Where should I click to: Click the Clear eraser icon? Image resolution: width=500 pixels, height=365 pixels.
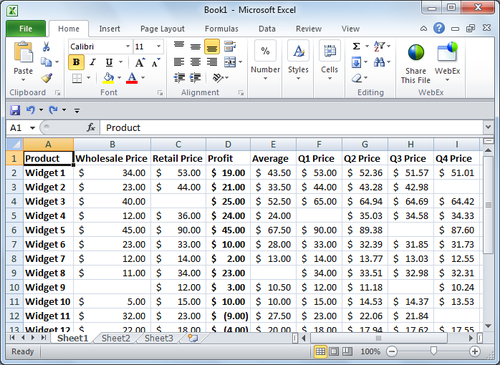click(356, 78)
